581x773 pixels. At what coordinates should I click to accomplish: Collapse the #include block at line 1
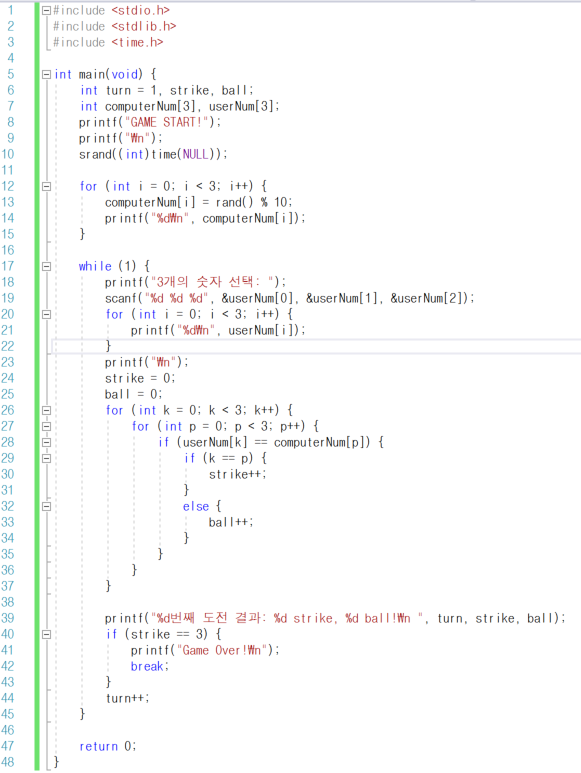click(46, 10)
